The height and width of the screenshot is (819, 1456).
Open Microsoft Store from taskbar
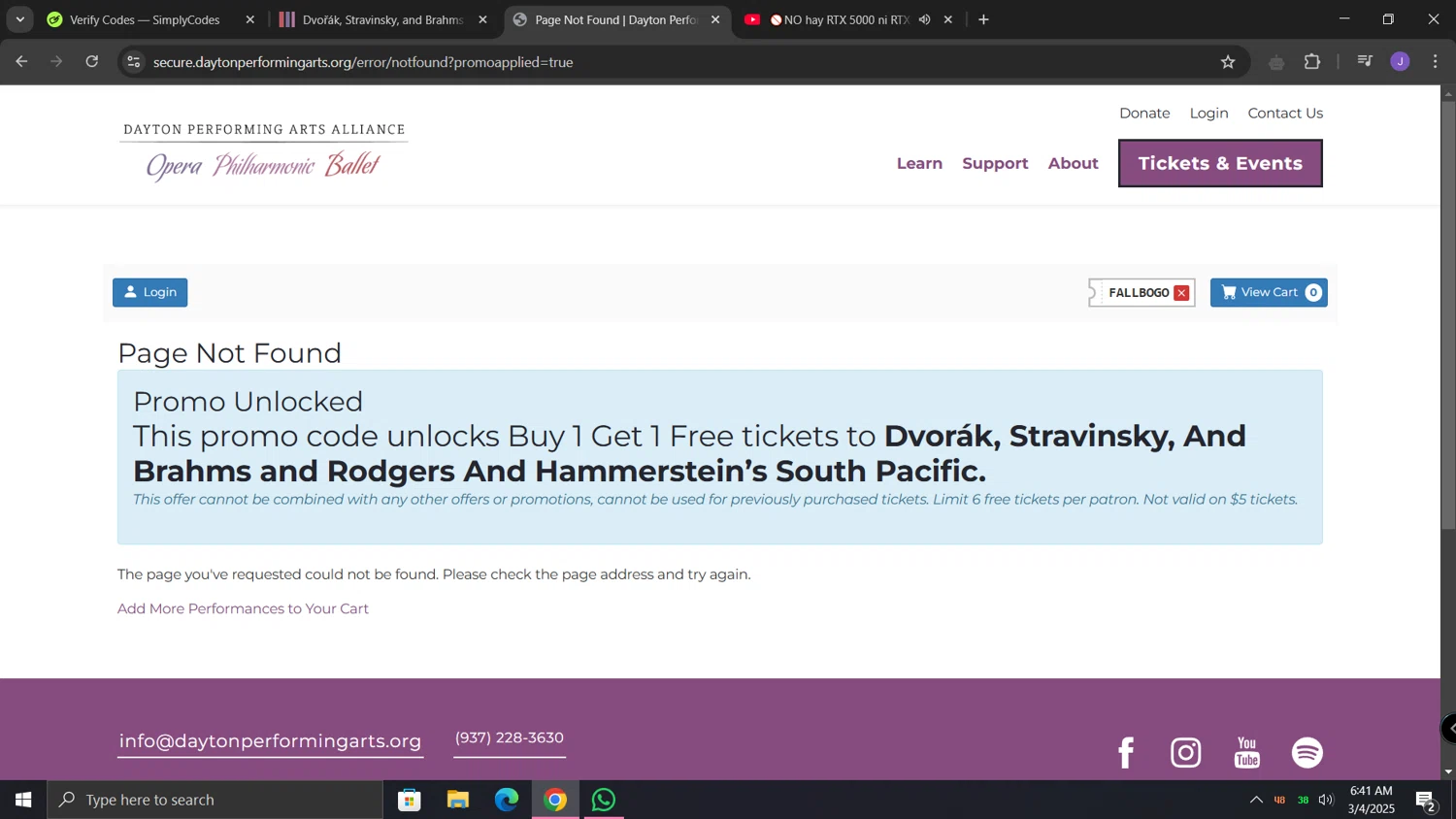click(x=410, y=800)
